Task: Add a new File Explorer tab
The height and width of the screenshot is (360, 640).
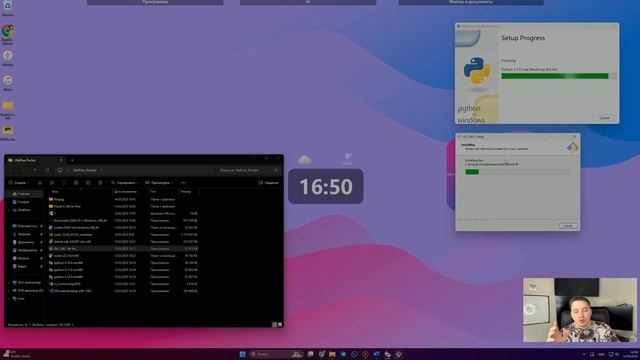Action: click(x=72, y=160)
